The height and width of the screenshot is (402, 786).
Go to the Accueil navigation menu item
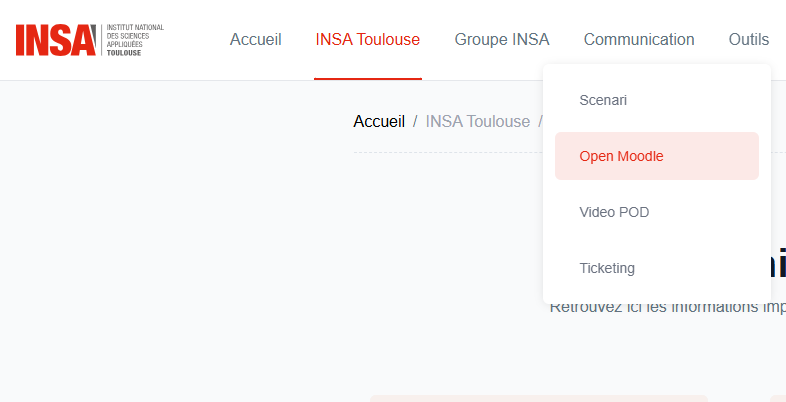coord(256,40)
